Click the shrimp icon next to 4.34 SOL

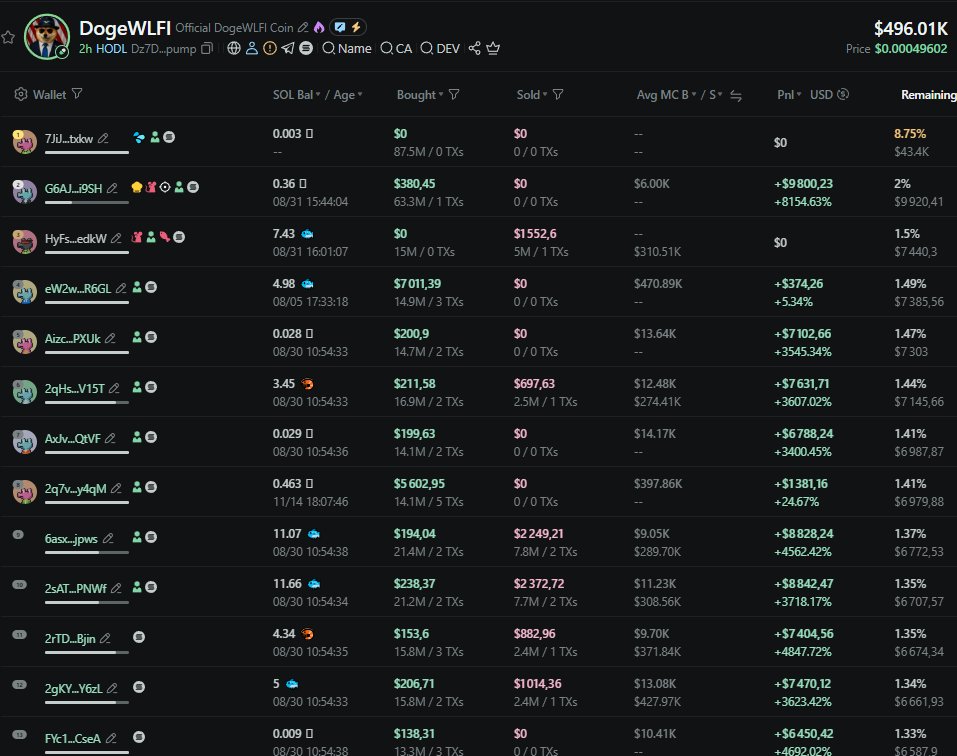point(308,634)
